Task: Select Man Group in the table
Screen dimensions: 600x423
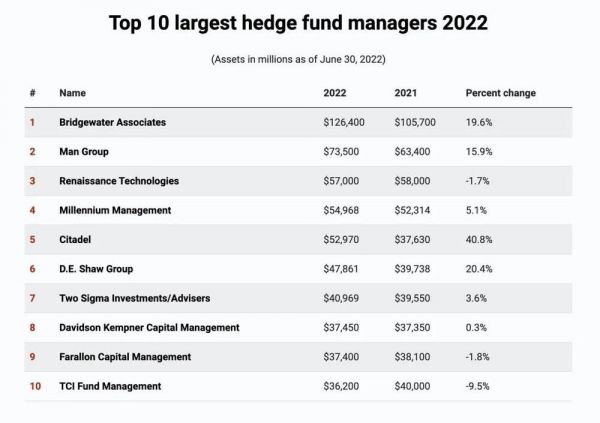Action: point(84,152)
